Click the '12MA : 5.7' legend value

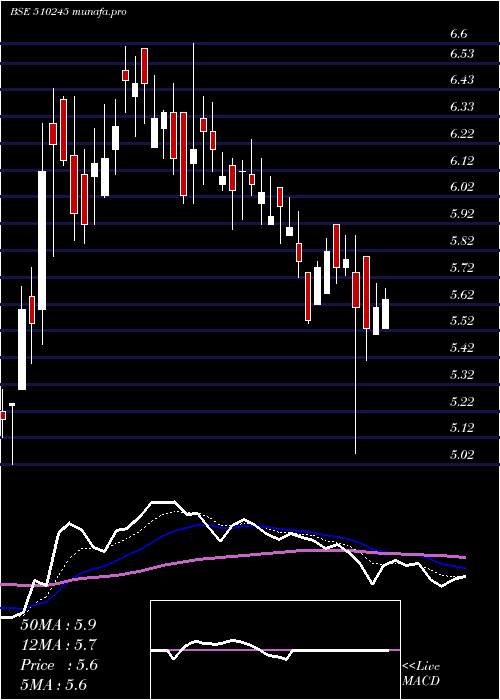[x=58, y=645]
